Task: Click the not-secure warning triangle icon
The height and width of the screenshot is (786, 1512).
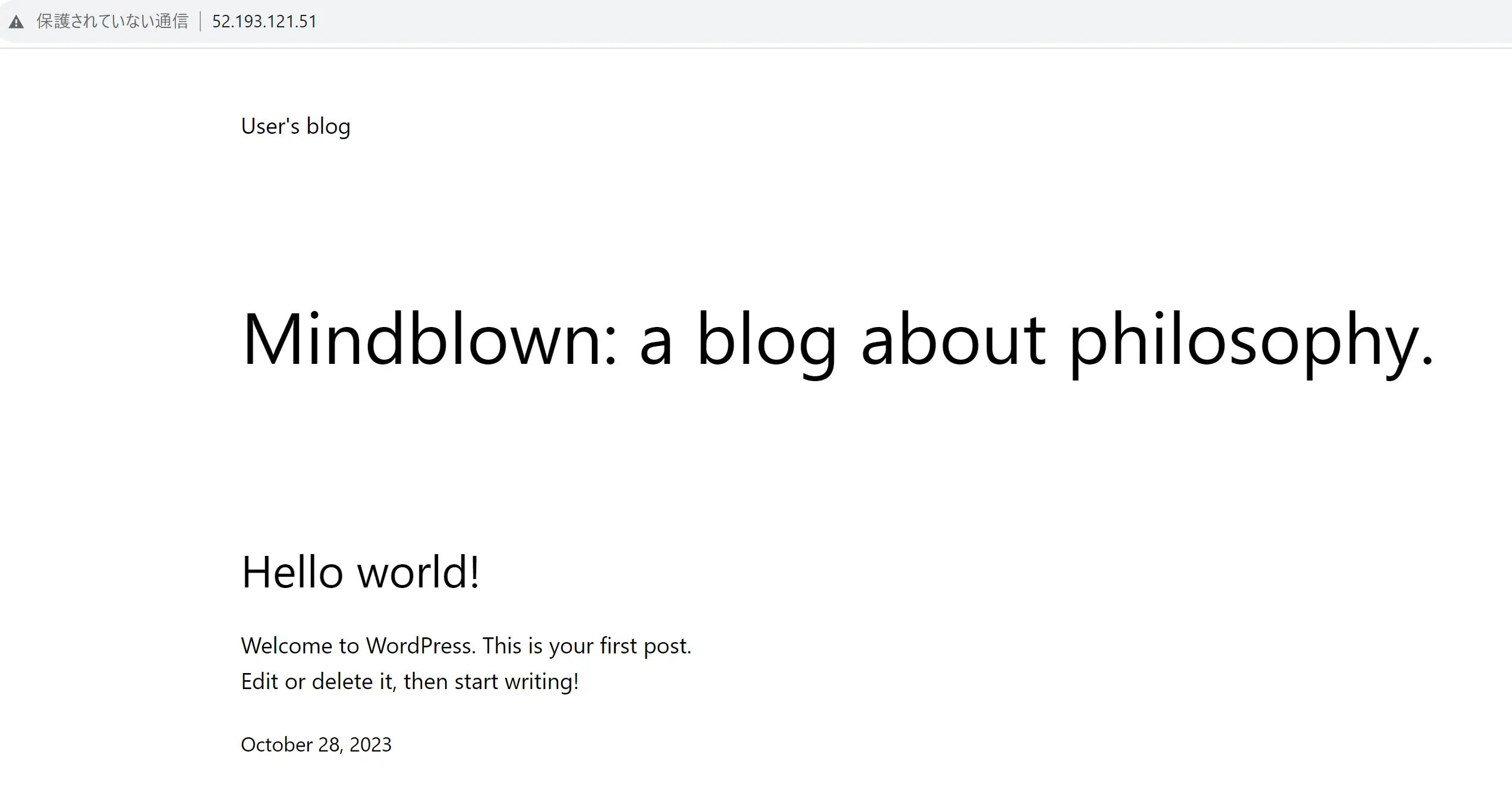Action: click(x=16, y=22)
